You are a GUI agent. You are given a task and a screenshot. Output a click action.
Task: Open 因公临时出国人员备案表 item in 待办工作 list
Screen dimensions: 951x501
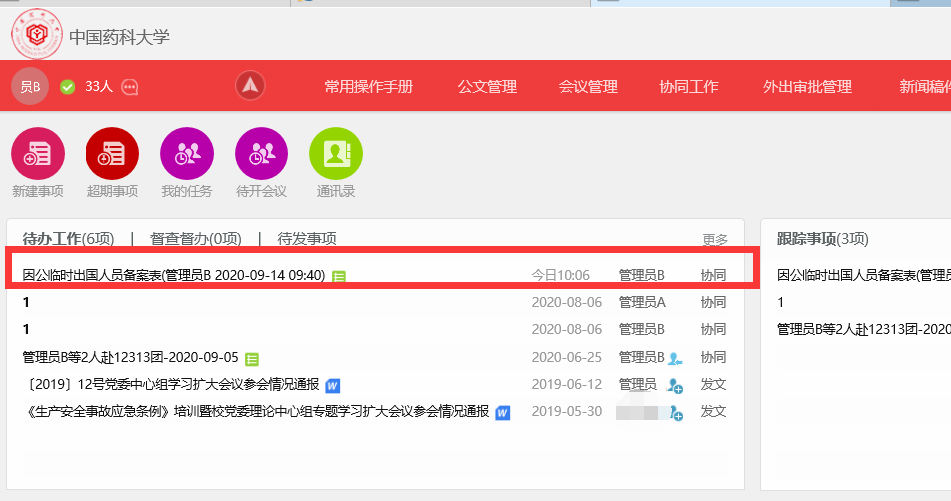[x=173, y=275]
